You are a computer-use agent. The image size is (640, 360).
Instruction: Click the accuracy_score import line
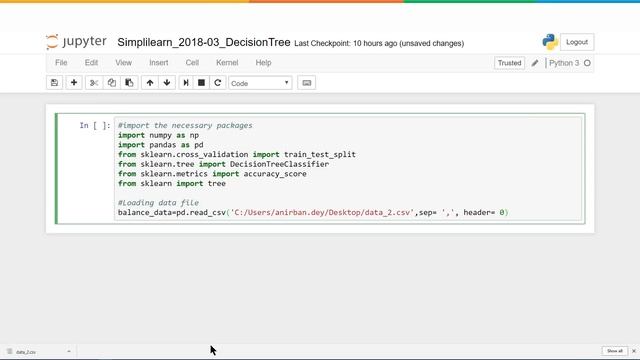click(x=212, y=174)
